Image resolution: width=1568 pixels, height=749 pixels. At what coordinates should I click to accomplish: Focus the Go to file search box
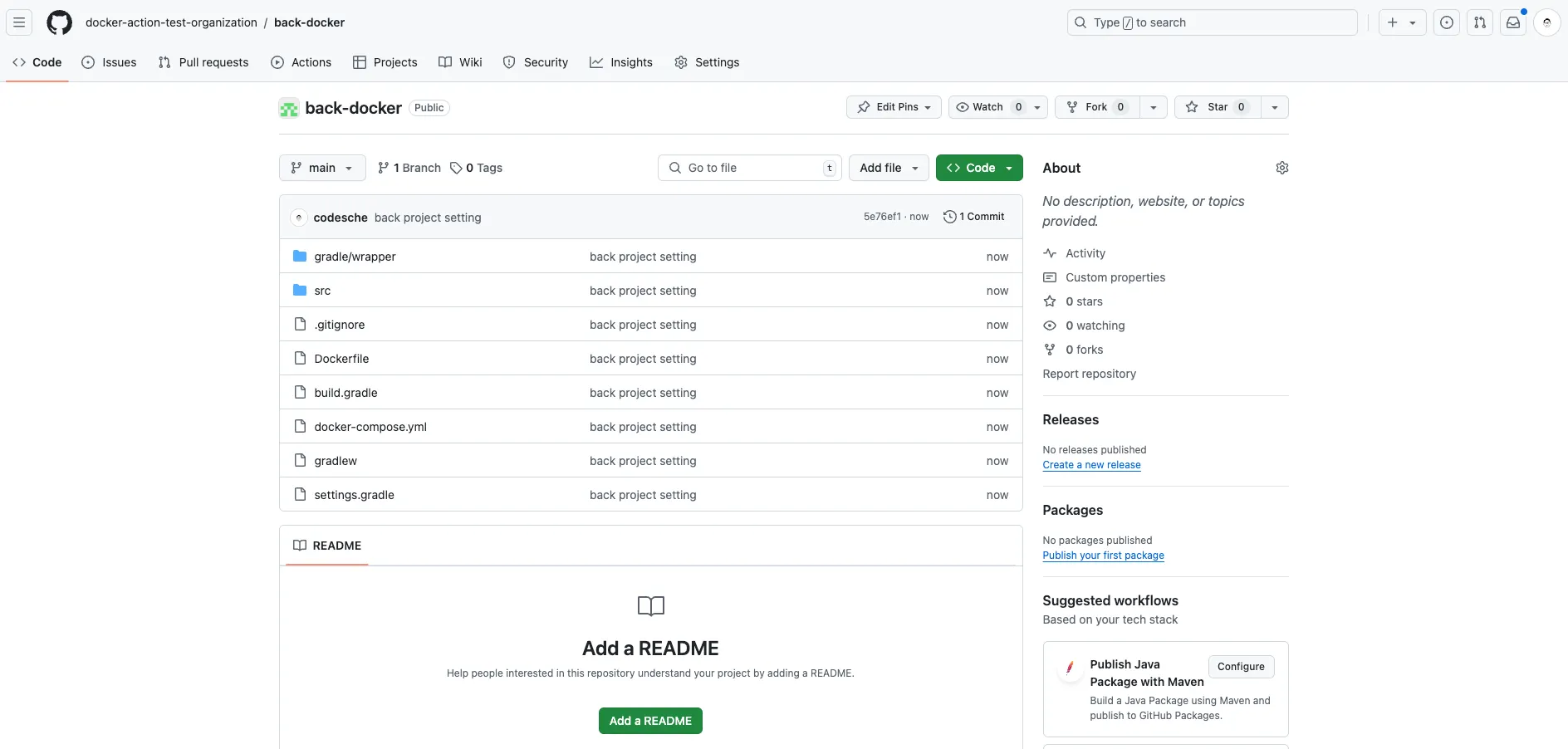click(750, 168)
